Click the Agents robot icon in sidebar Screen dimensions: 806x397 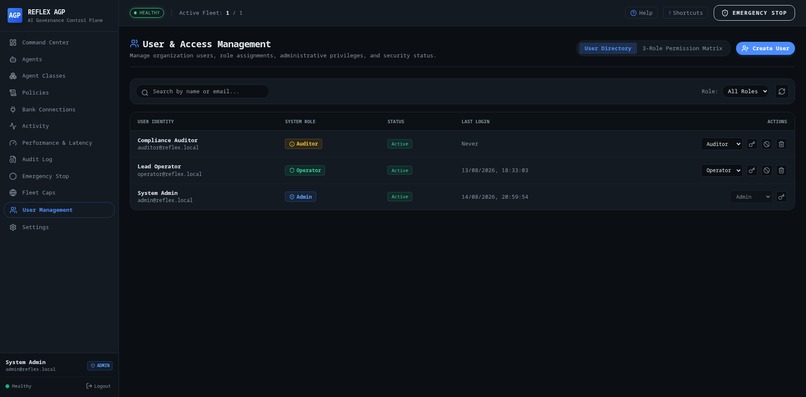[x=13, y=60]
